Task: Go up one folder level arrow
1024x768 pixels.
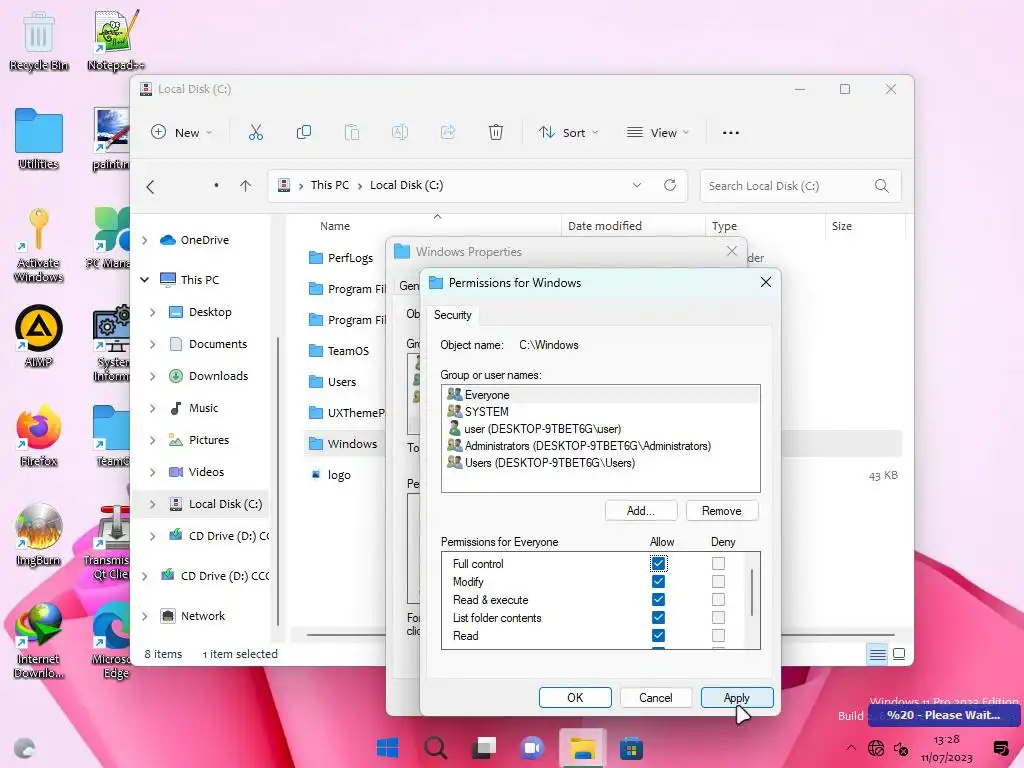Action: coord(246,186)
